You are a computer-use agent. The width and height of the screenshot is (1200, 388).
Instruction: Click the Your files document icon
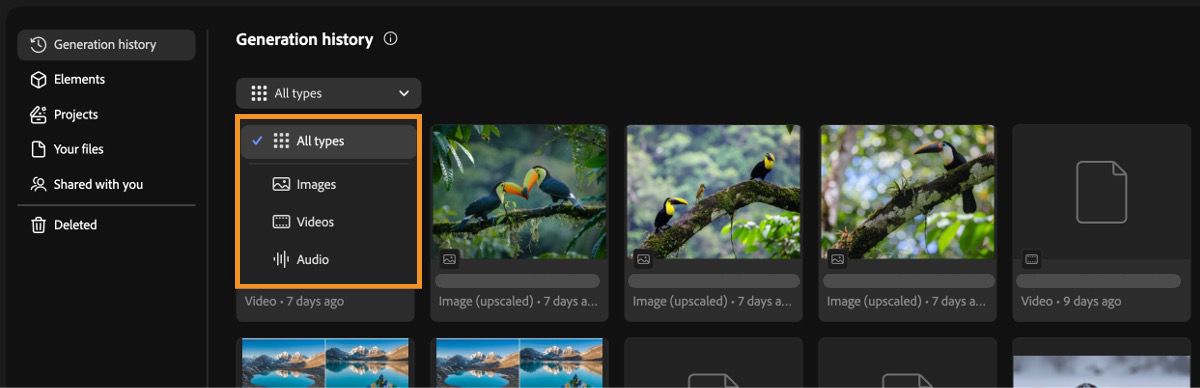pos(39,150)
